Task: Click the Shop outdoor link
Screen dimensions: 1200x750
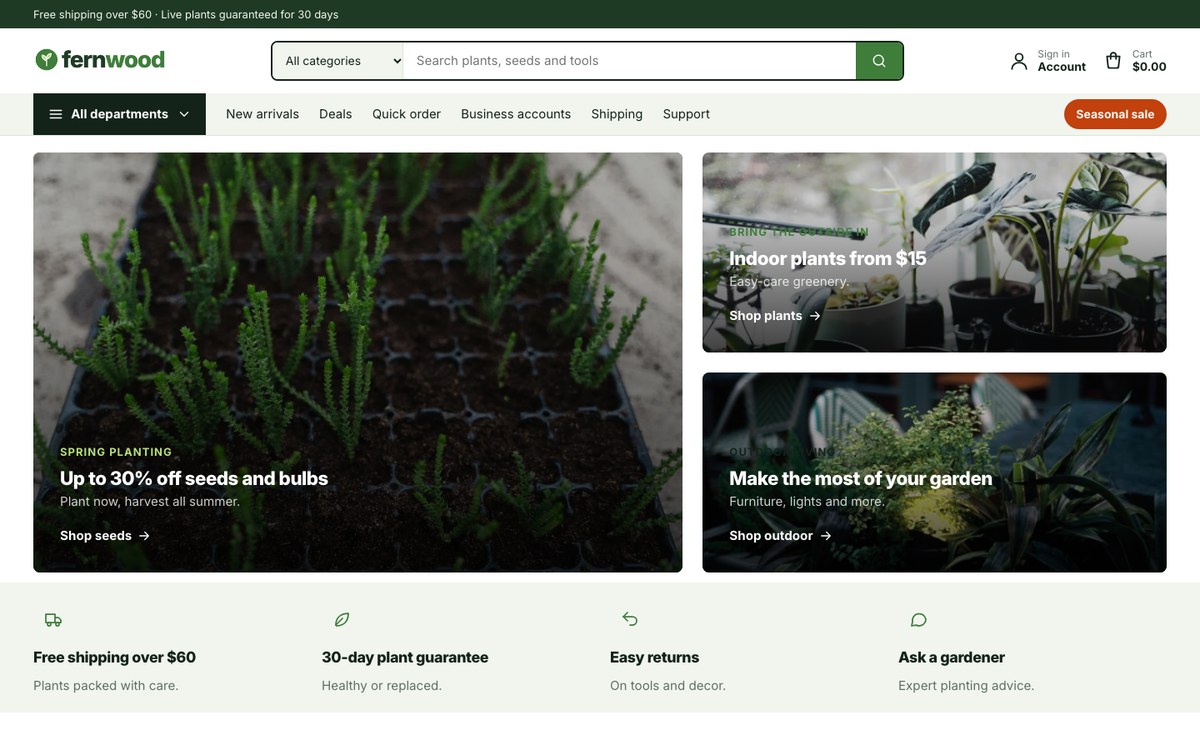Action: (780, 536)
